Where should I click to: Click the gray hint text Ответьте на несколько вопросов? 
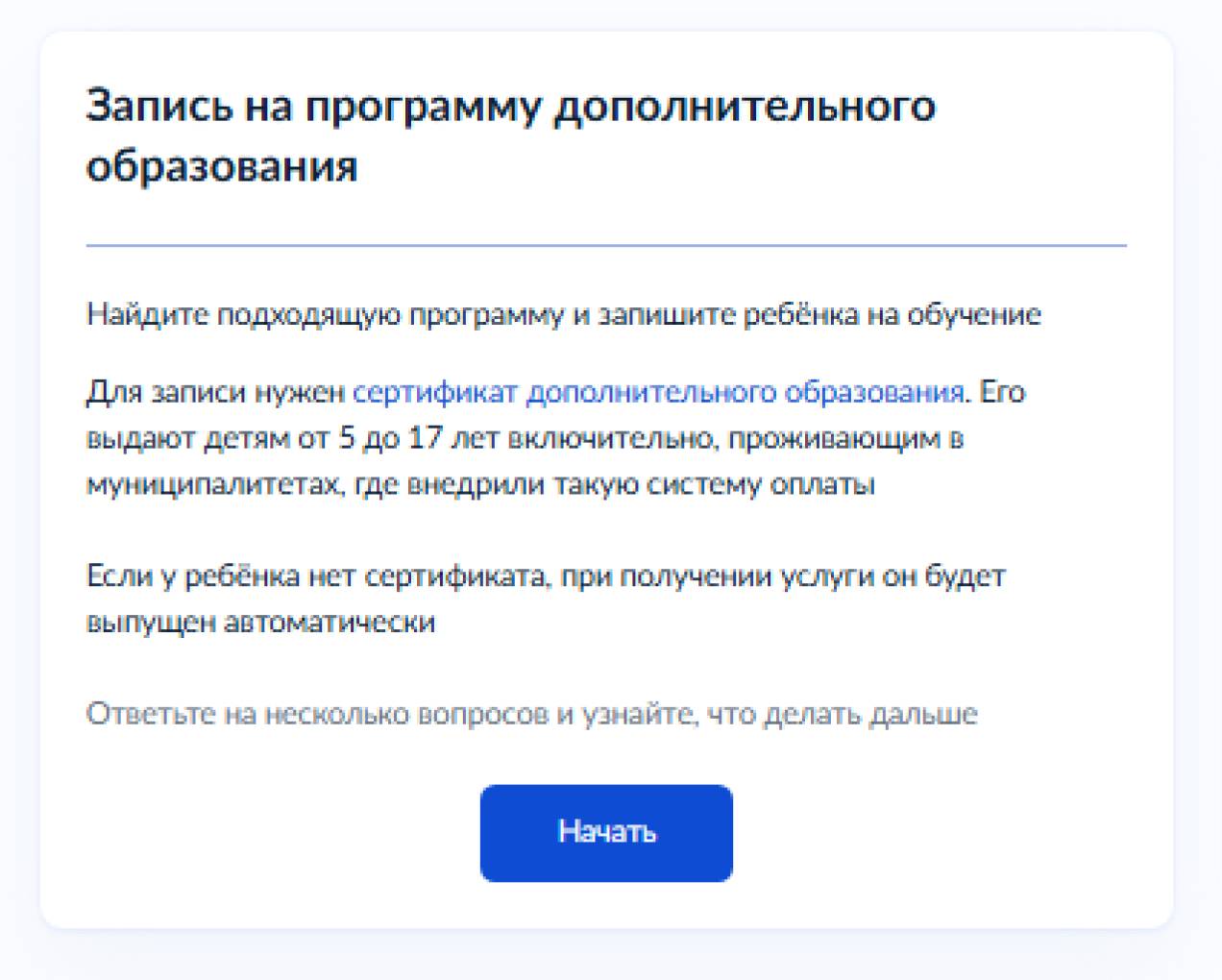tap(531, 715)
